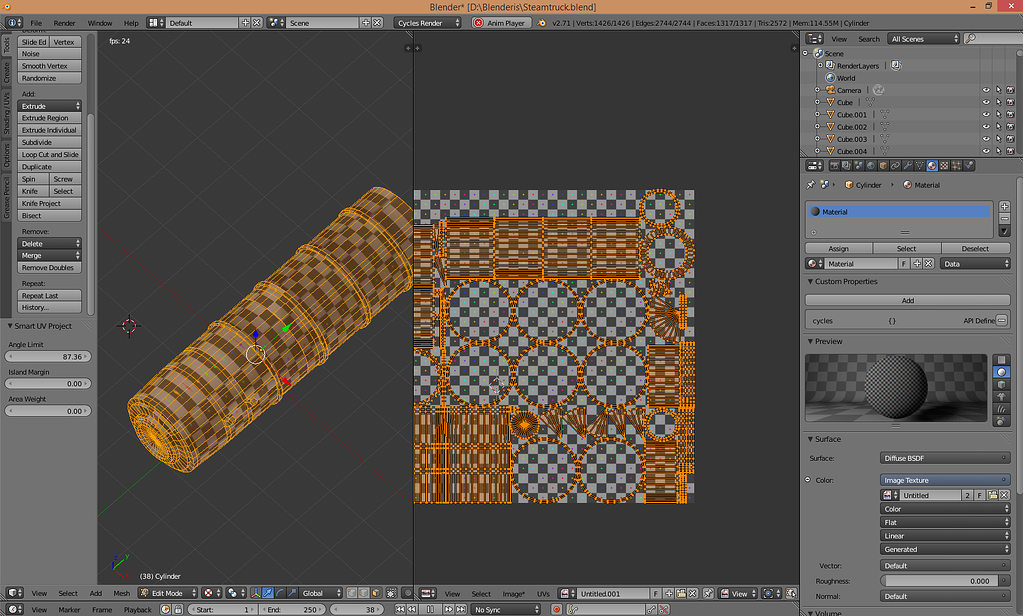Toggle renderability camera icon for Camera
Viewport: 1023px width, 616px height.
point(1010,90)
